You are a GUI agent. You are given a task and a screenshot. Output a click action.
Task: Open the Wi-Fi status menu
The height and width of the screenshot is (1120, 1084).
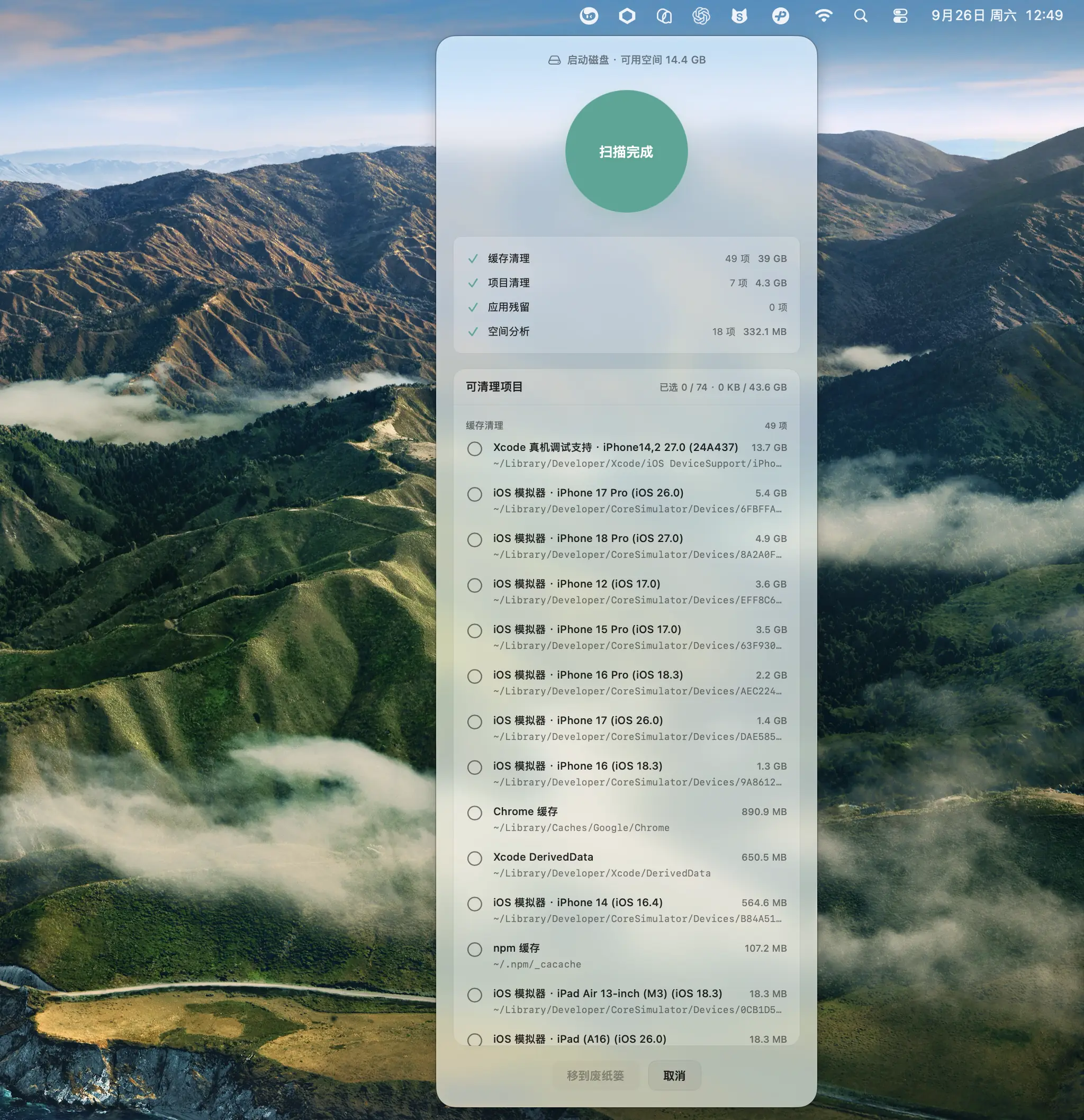pyautogui.click(x=823, y=15)
